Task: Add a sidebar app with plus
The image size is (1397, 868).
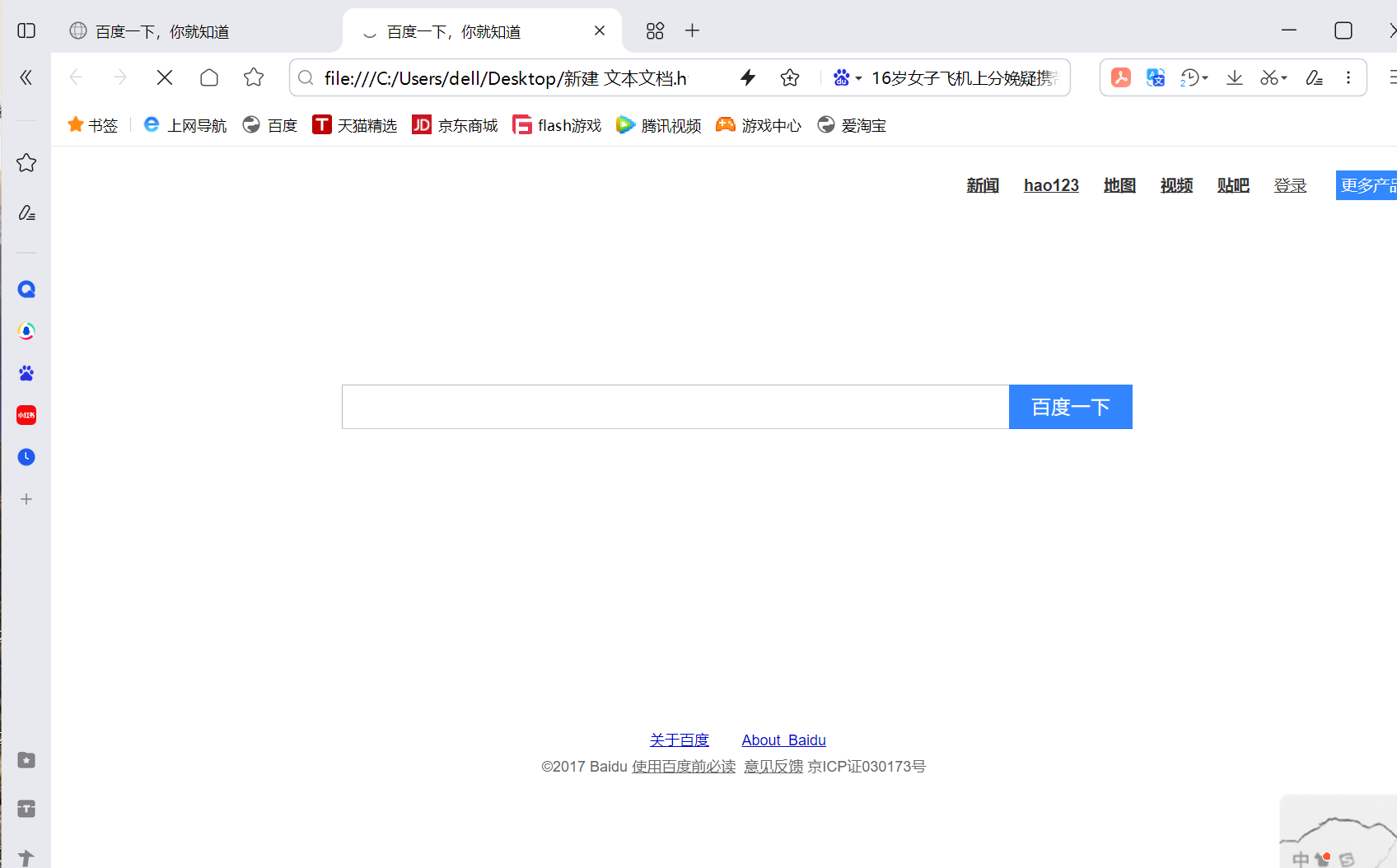Action: click(x=26, y=499)
